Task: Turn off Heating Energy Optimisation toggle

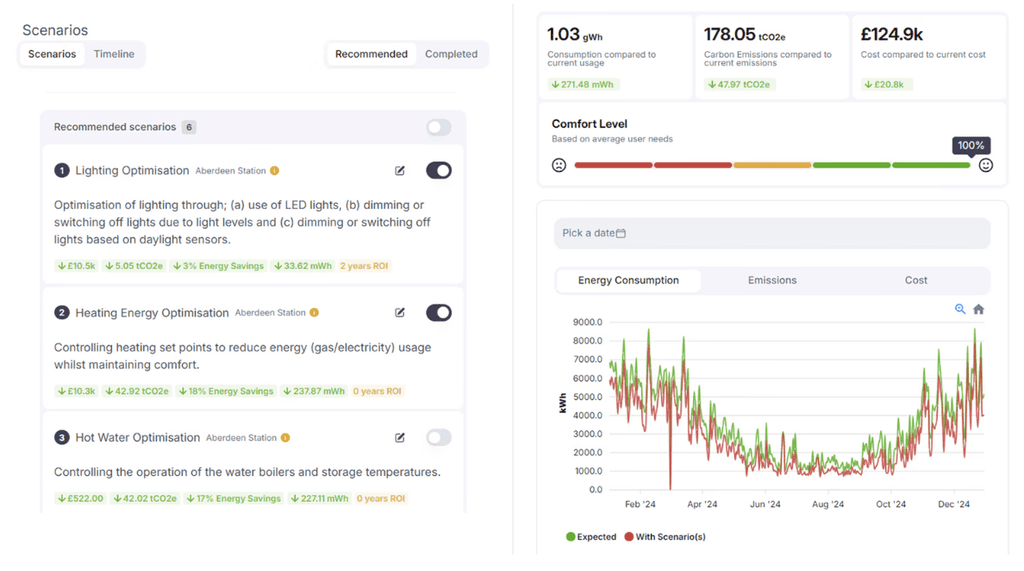Action: click(439, 313)
